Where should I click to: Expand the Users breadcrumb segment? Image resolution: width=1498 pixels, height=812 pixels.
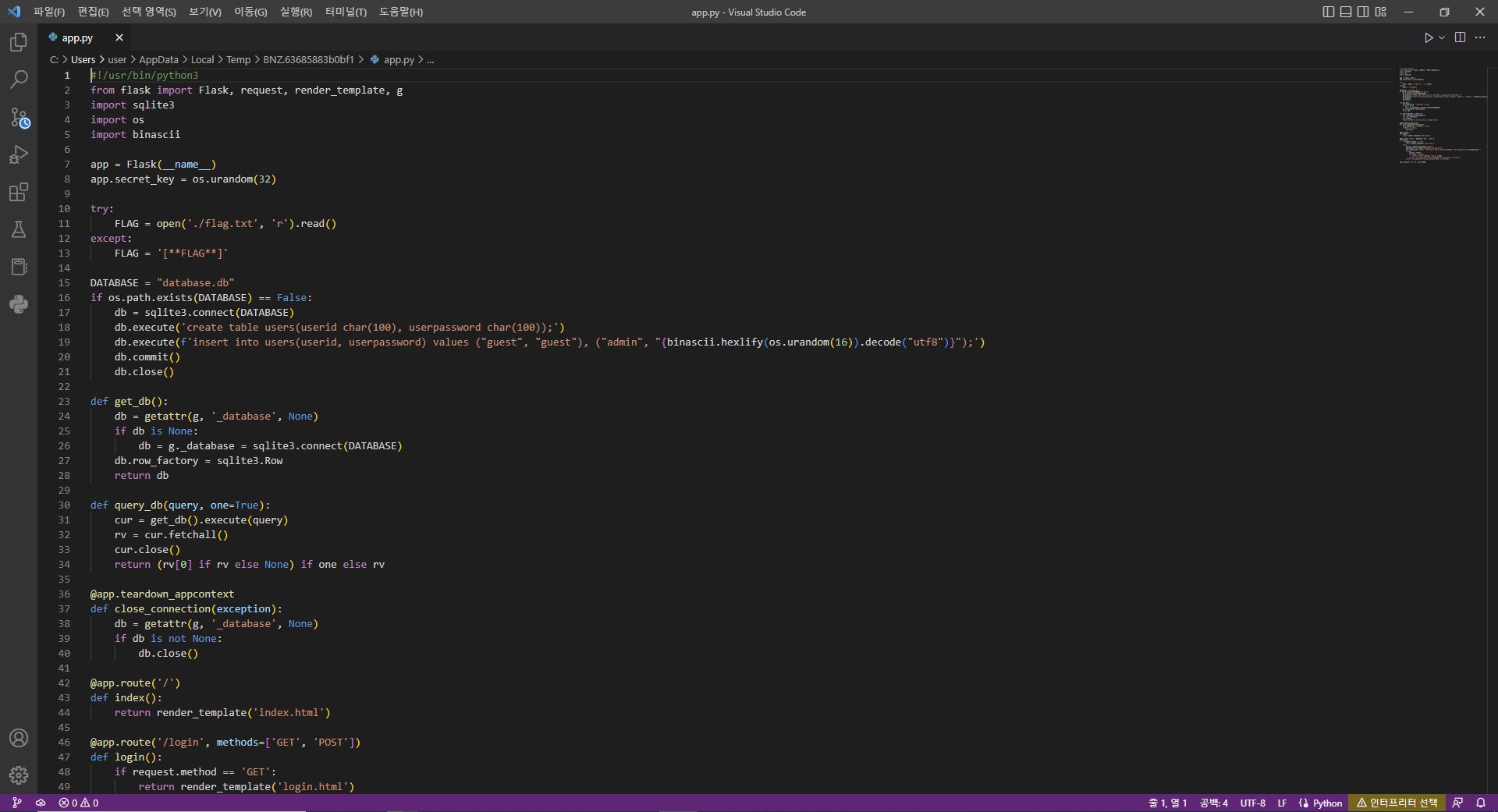[x=83, y=59]
